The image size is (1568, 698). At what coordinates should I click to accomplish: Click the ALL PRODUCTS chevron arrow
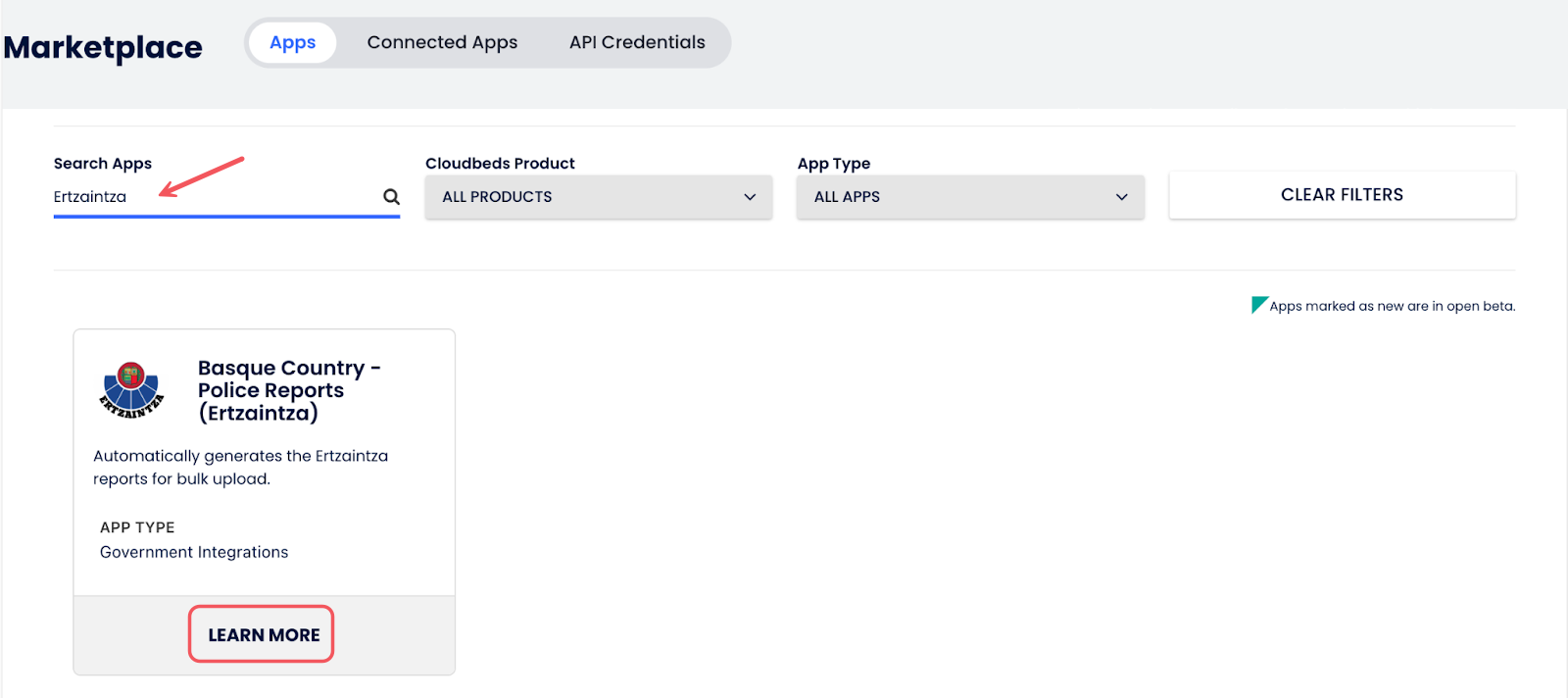750,197
